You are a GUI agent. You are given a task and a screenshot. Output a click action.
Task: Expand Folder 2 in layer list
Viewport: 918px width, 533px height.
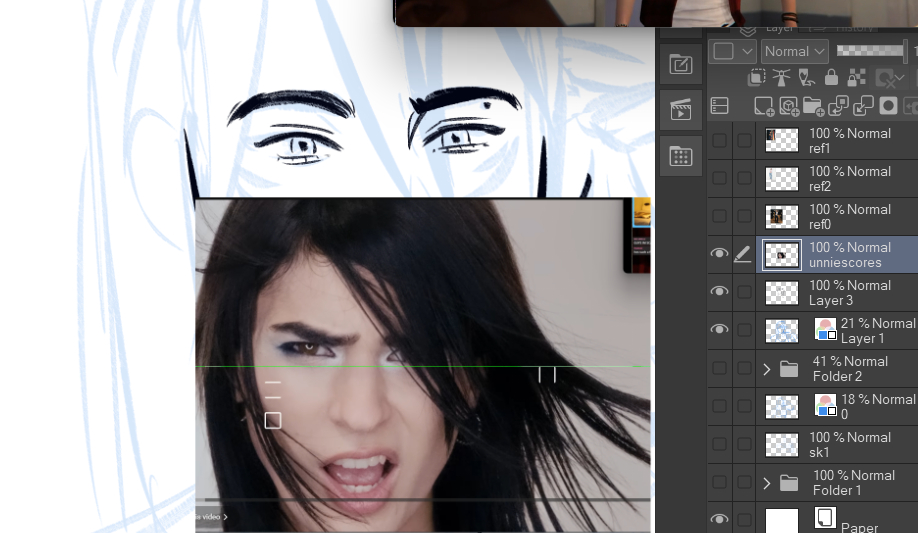tap(767, 369)
